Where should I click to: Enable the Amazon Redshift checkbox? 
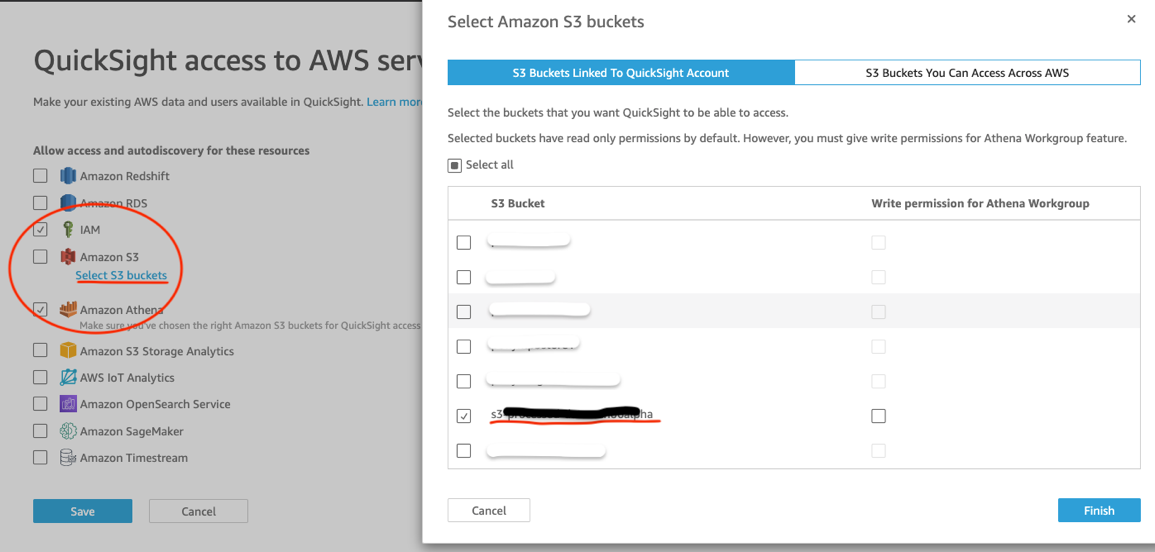41,176
